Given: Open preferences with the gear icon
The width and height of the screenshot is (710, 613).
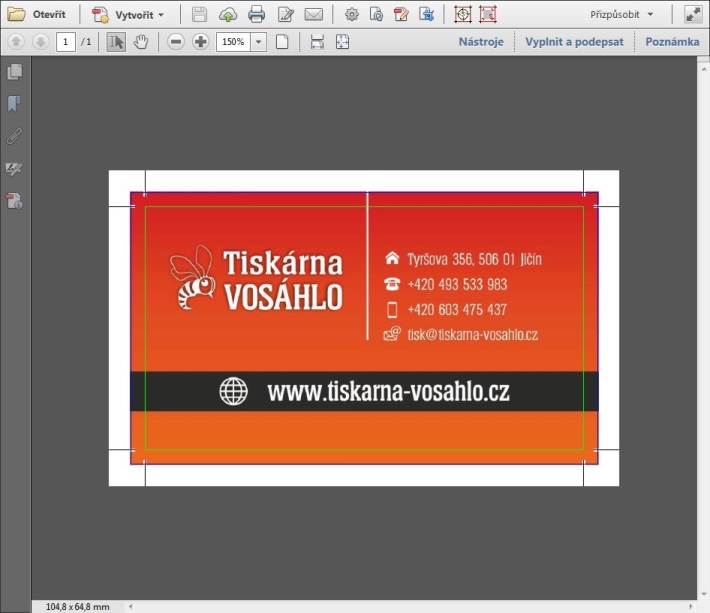Looking at the screenshot, I should click(x=352, y=14).
